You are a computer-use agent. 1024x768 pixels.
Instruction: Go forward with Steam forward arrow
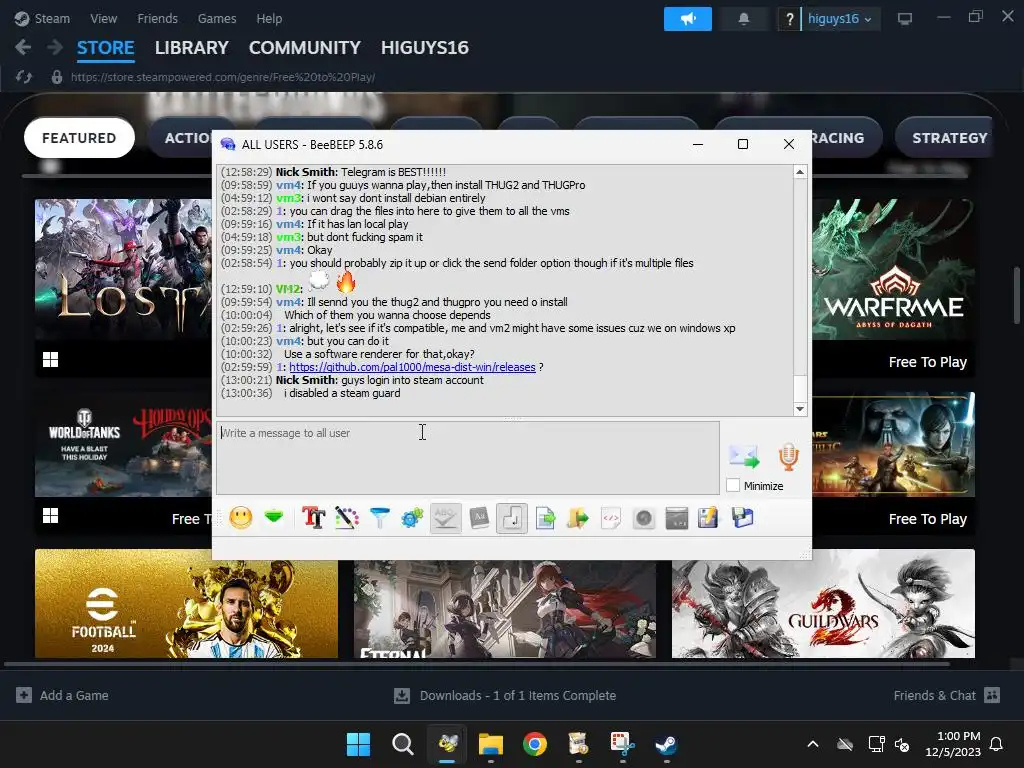[x=55, y=47]
